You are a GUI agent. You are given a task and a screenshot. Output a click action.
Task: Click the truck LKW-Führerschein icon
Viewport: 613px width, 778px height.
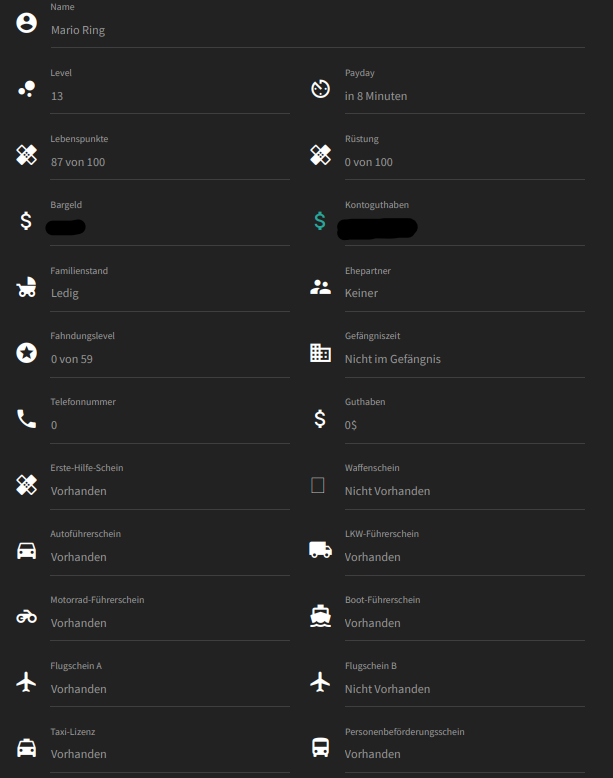320,549
